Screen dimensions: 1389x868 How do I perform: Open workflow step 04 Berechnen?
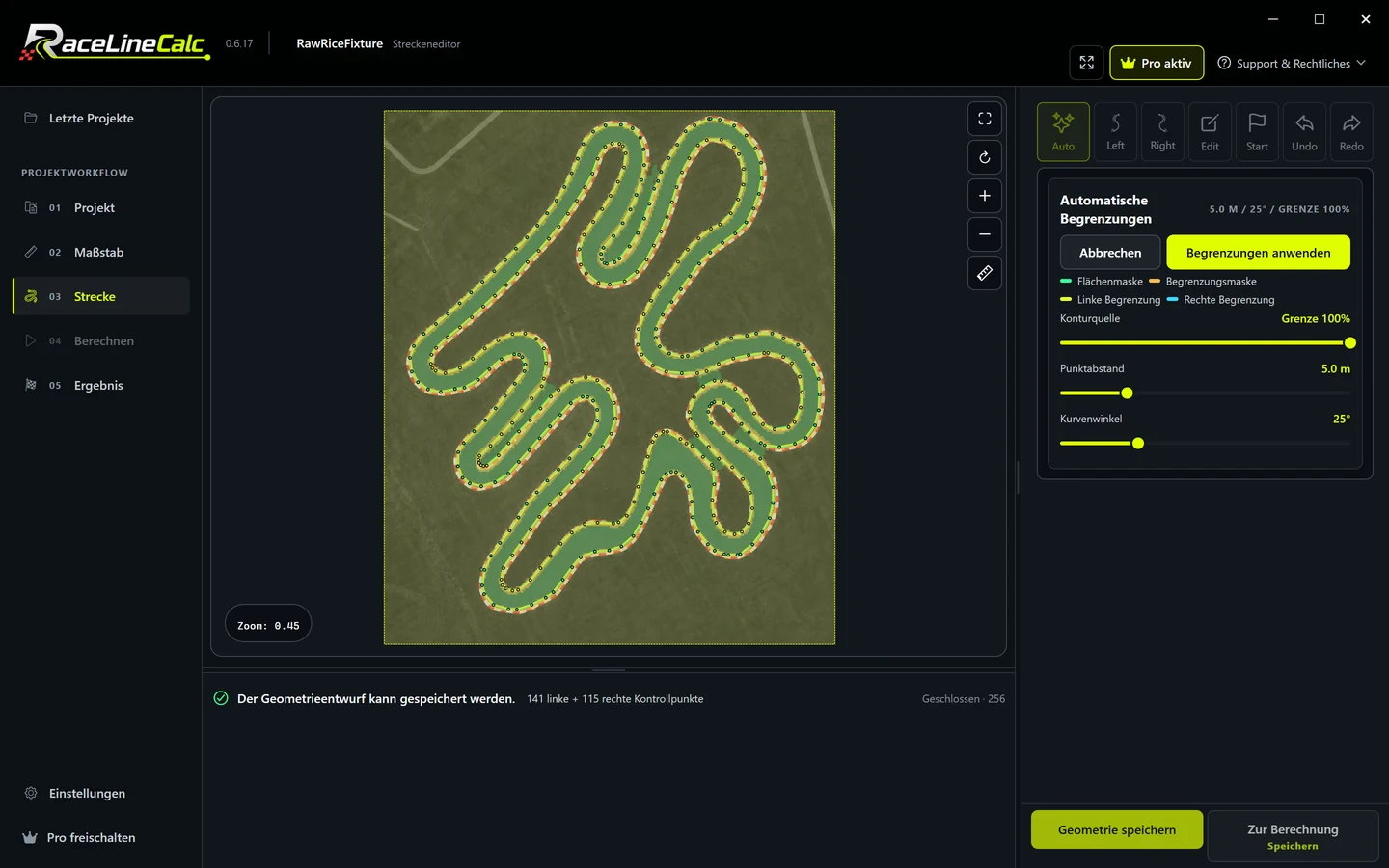pos(101,340)
